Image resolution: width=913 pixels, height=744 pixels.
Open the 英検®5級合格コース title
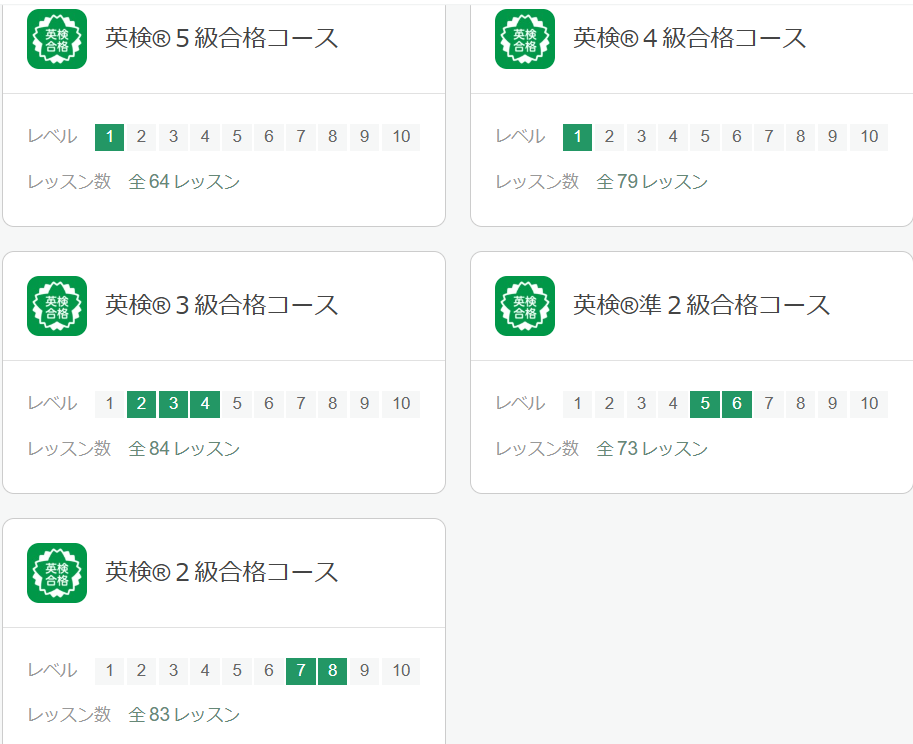pos(222,38)
